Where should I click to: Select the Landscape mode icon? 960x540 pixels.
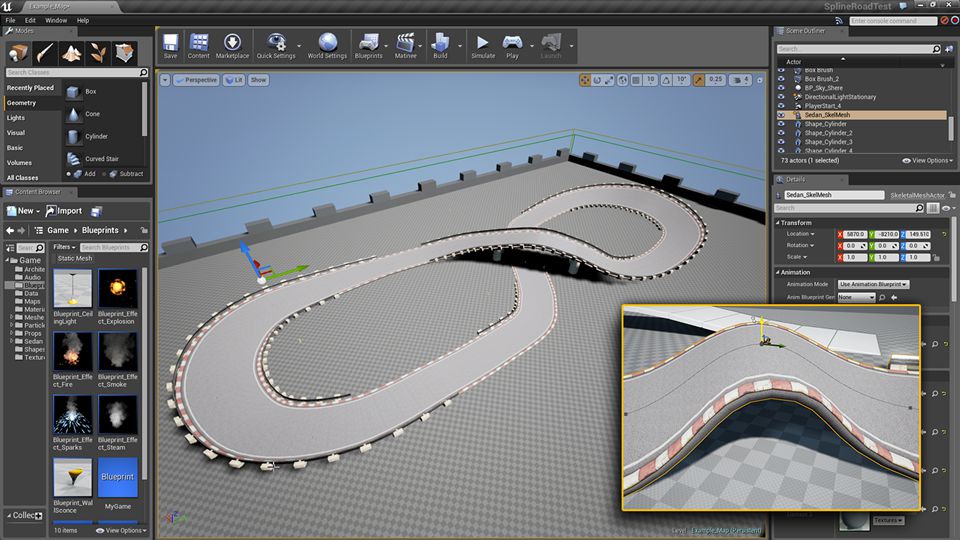pos(72,53)
